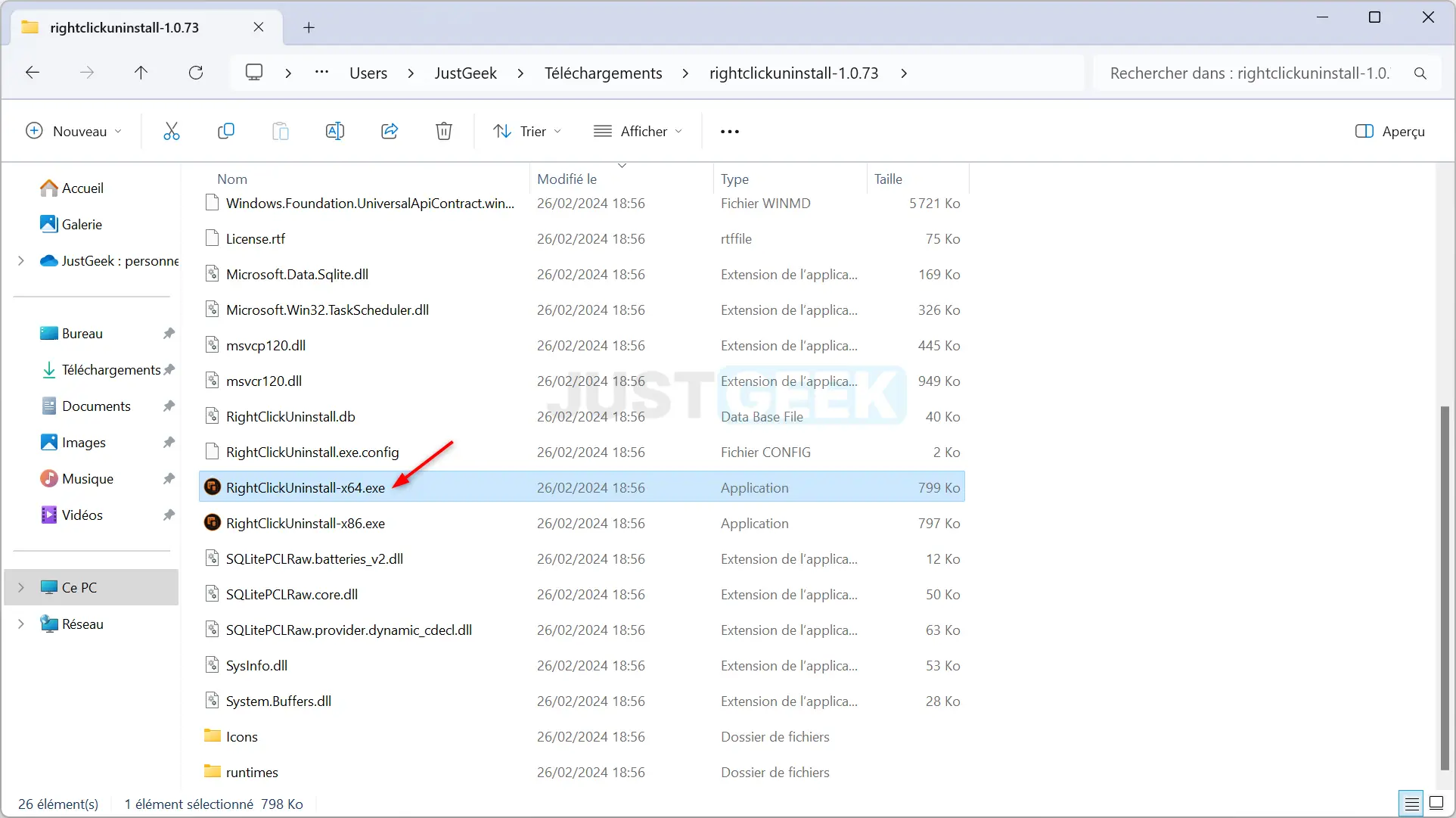Close the rightclickuninstall-1.0.73 tab
This screenshot has height=818, width=1456.
click(259, 27)
